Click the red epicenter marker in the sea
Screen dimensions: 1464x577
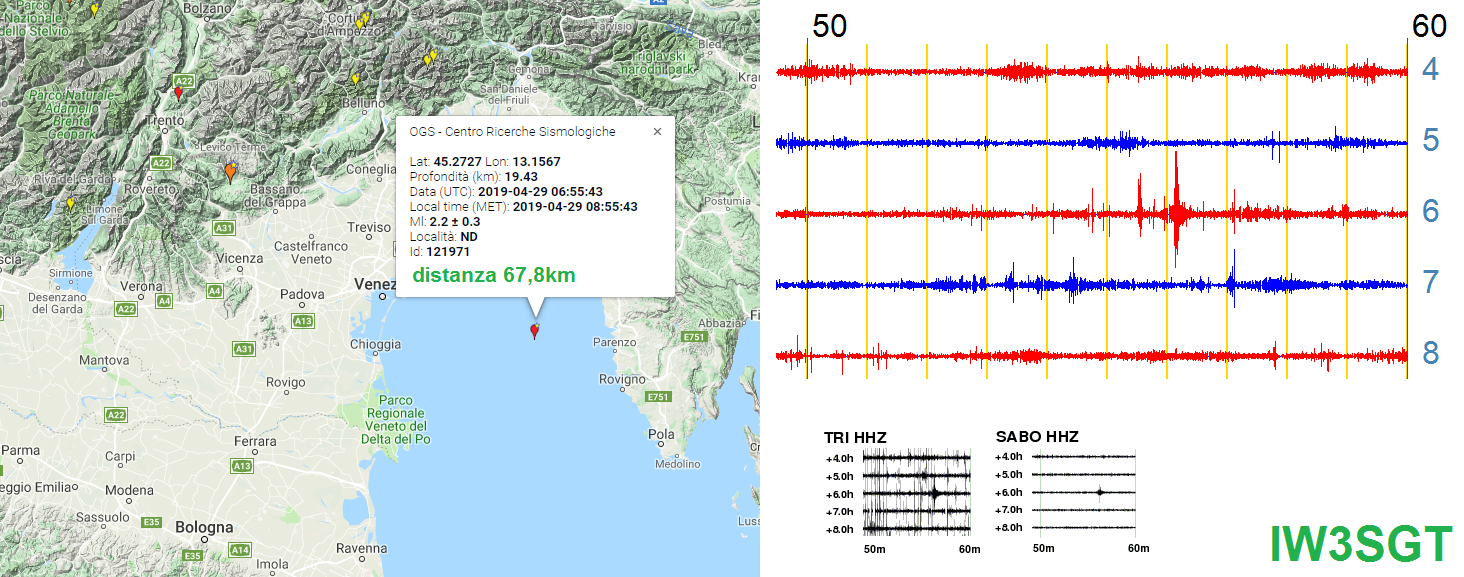point(534,331)
